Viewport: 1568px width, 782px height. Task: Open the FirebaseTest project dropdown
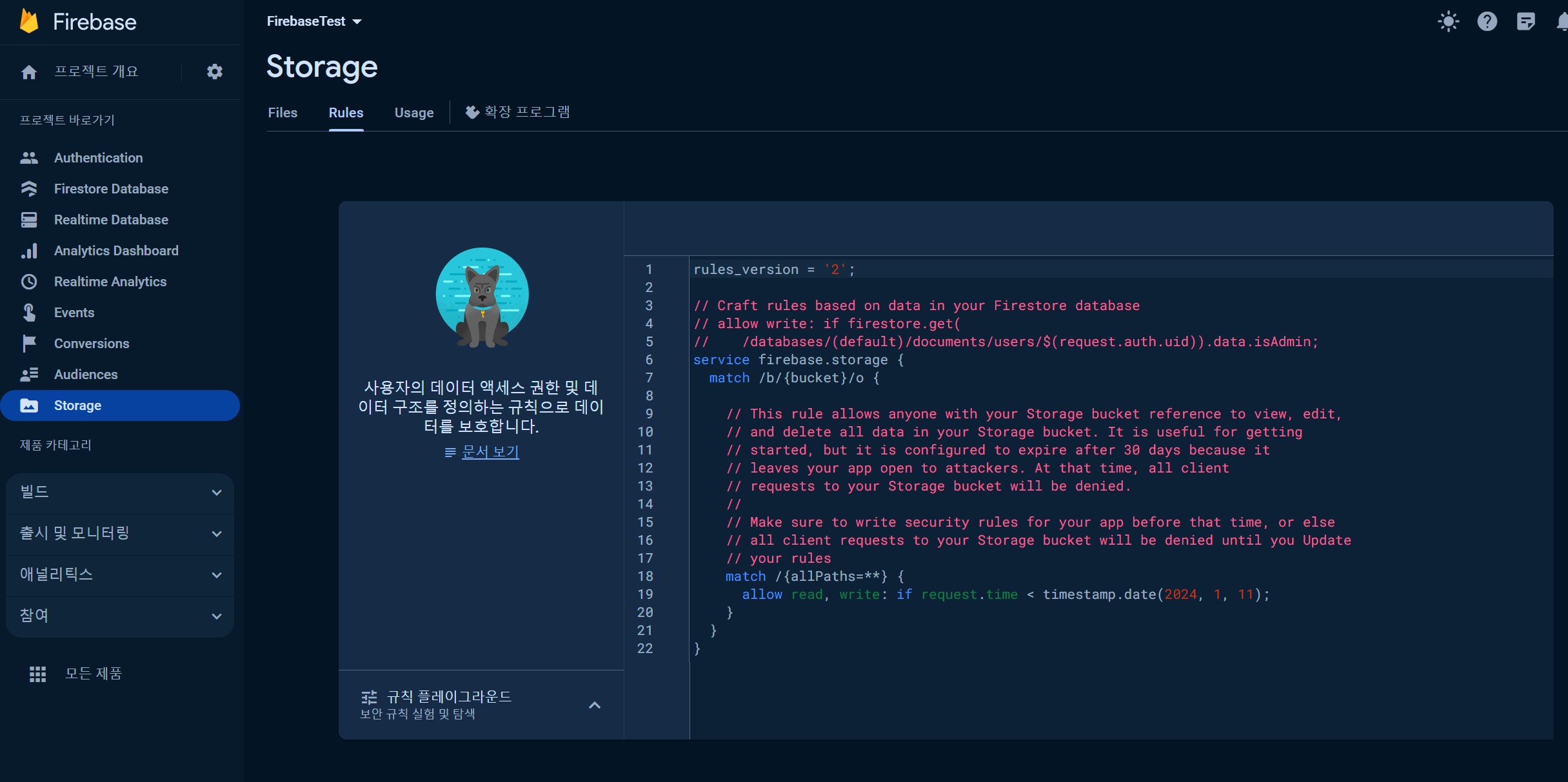click(314, 21)
